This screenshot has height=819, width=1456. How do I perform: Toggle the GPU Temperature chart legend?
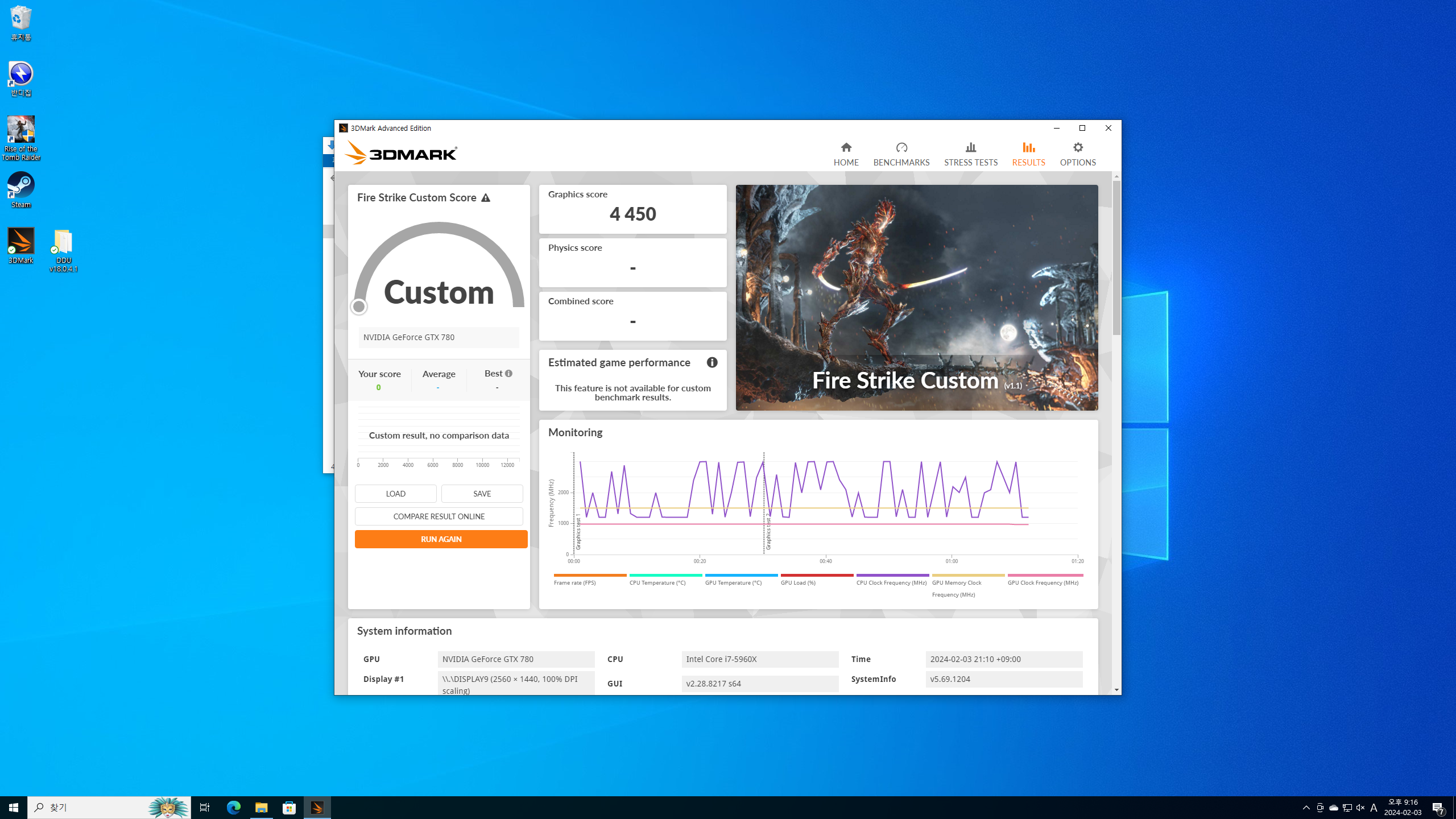pyautogui.click(x=733, y=582)
